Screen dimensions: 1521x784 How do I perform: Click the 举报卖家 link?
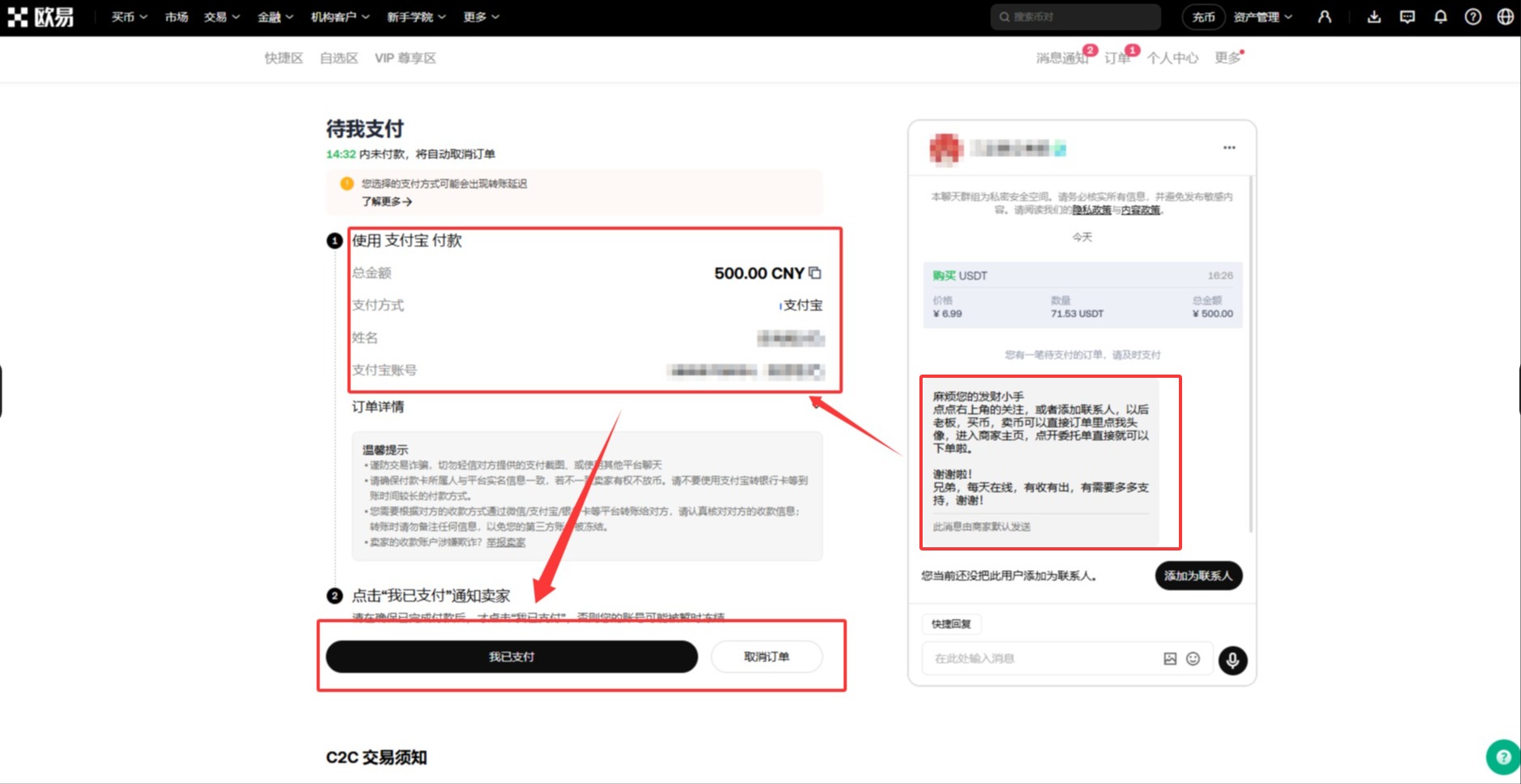[506, 542]
